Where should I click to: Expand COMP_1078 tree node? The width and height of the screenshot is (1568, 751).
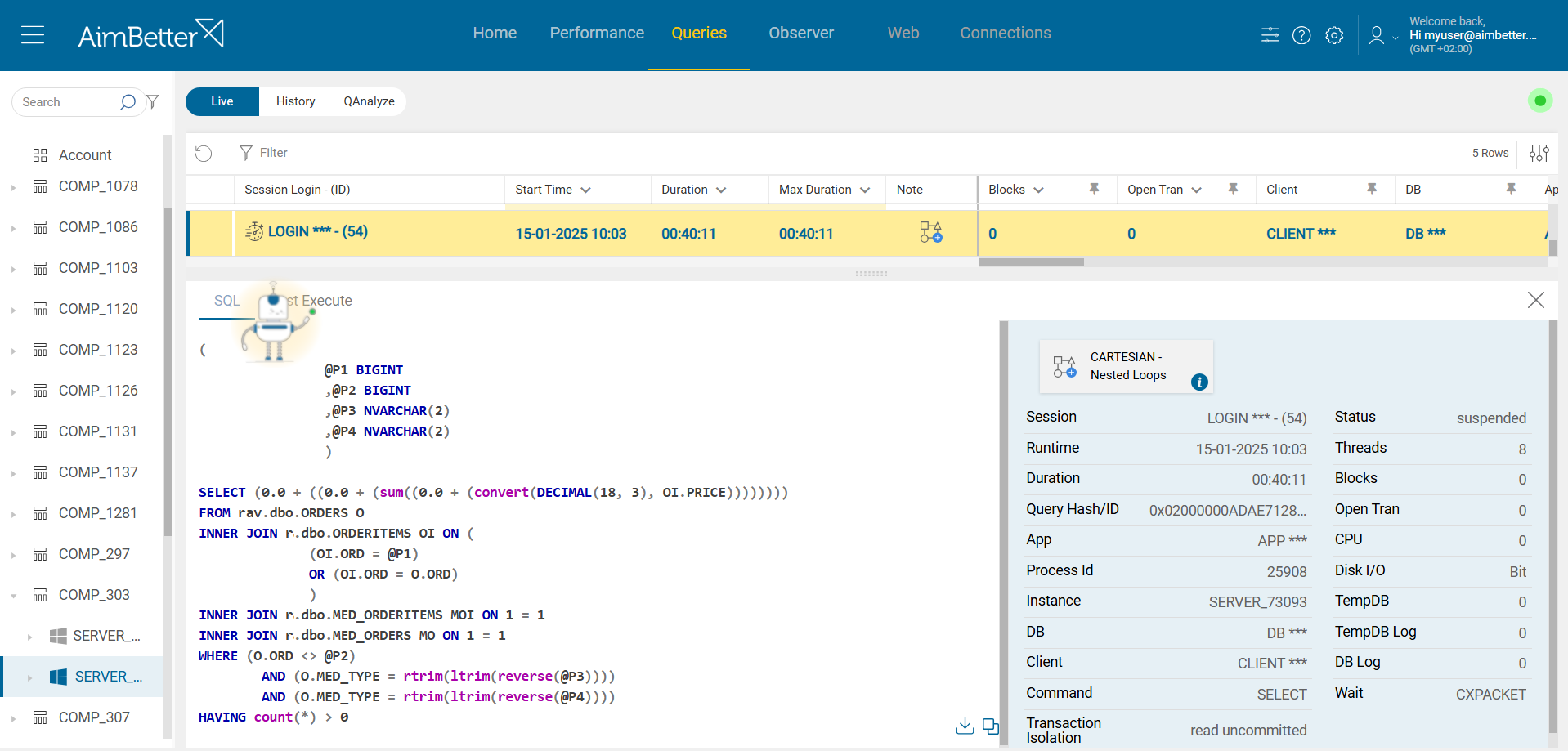coord(14,187)
